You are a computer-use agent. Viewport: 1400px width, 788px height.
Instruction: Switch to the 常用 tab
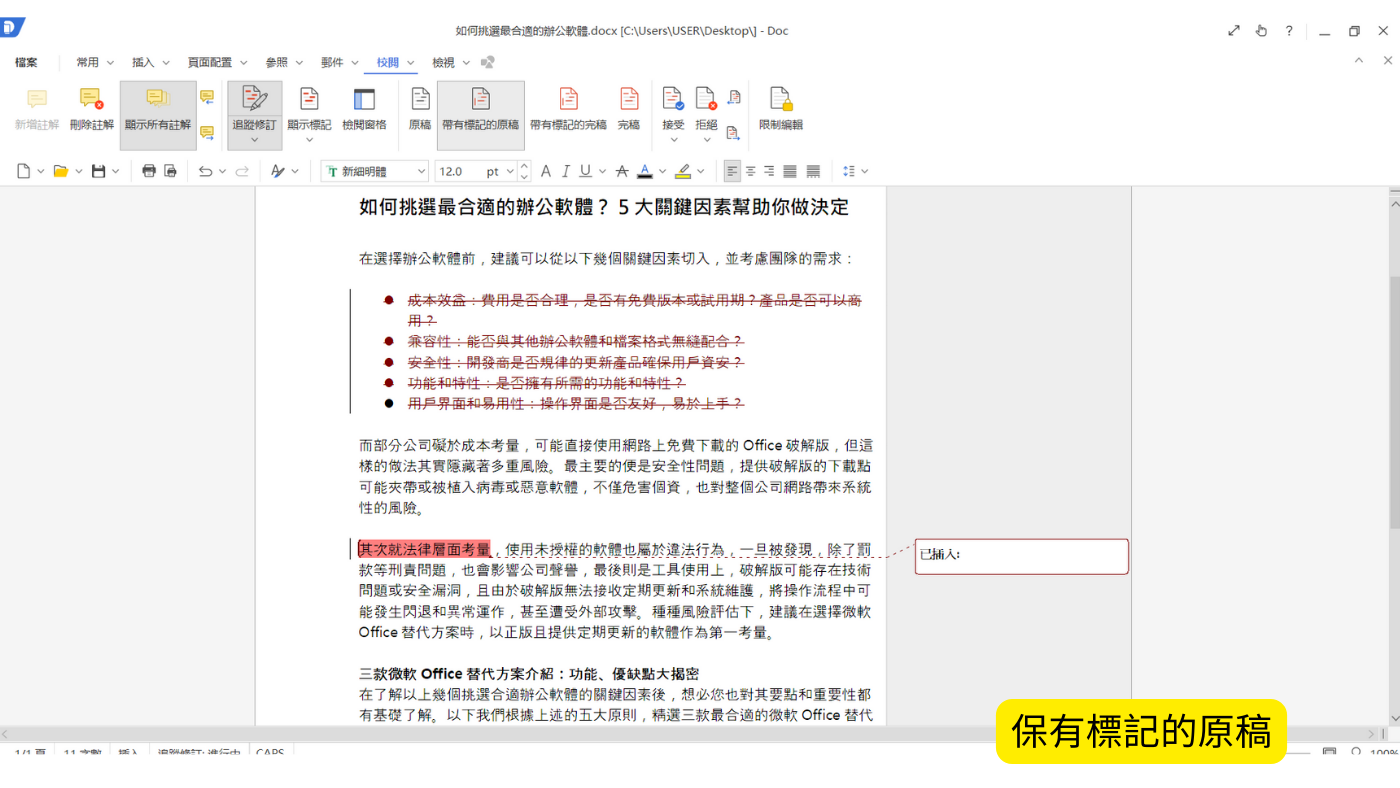point(88,62)
